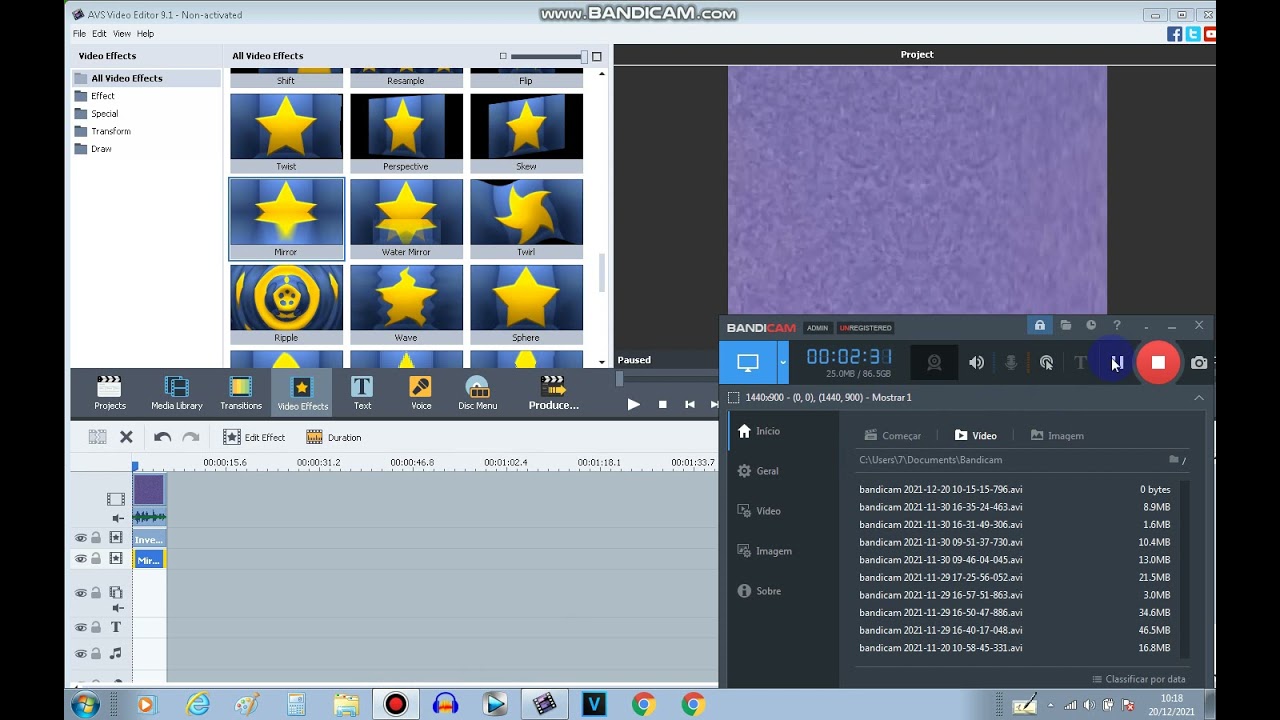Viewport: 1280px width, 720px height.
Task: Play the project preview
Action: click(x=633, y=404)
